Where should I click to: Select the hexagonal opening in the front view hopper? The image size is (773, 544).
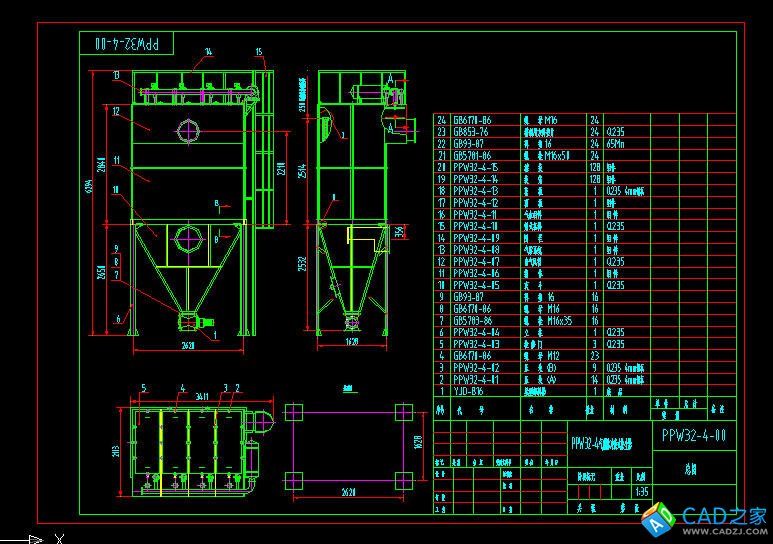[x=185, y=239]
